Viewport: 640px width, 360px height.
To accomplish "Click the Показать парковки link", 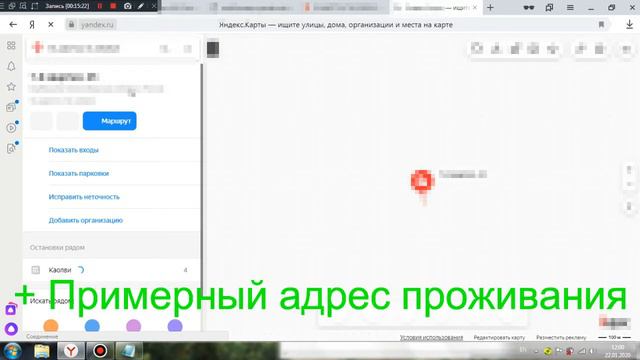I will pyautogui.click(x=79, y=173).
